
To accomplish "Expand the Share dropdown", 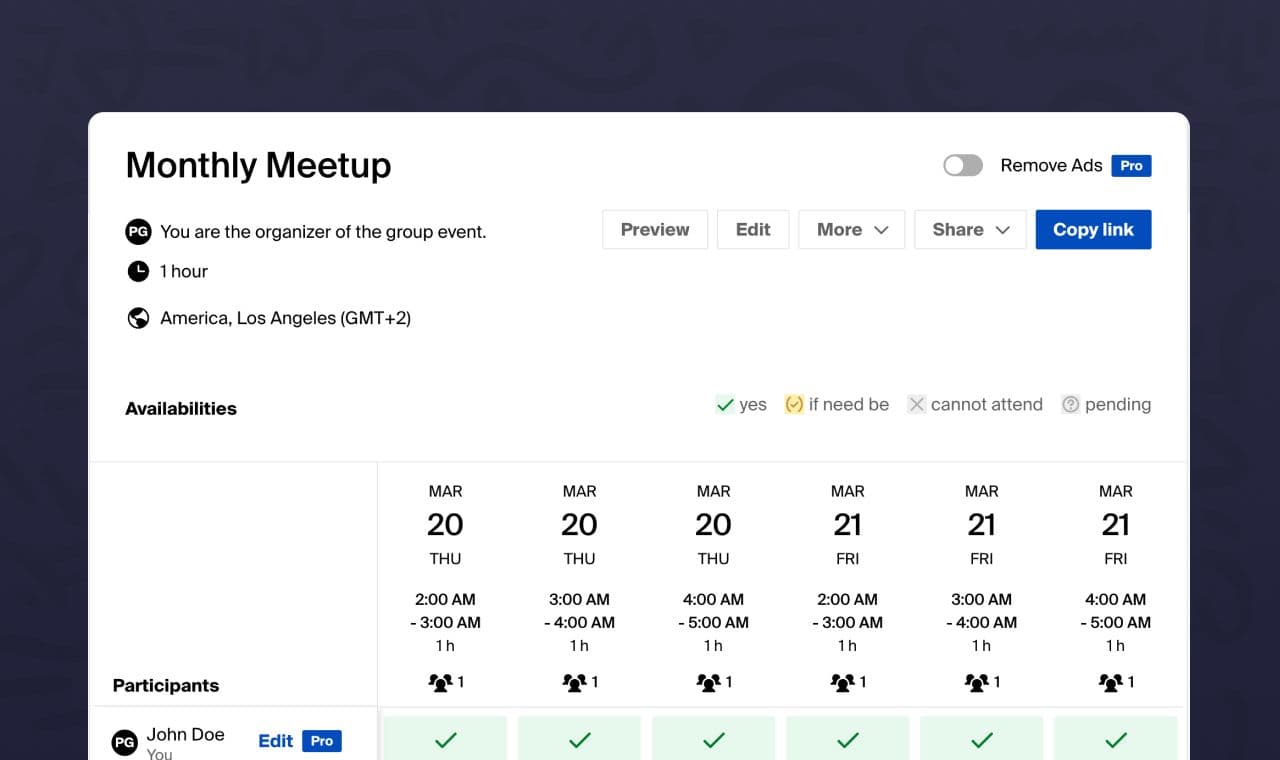I will tap(970, 230).
